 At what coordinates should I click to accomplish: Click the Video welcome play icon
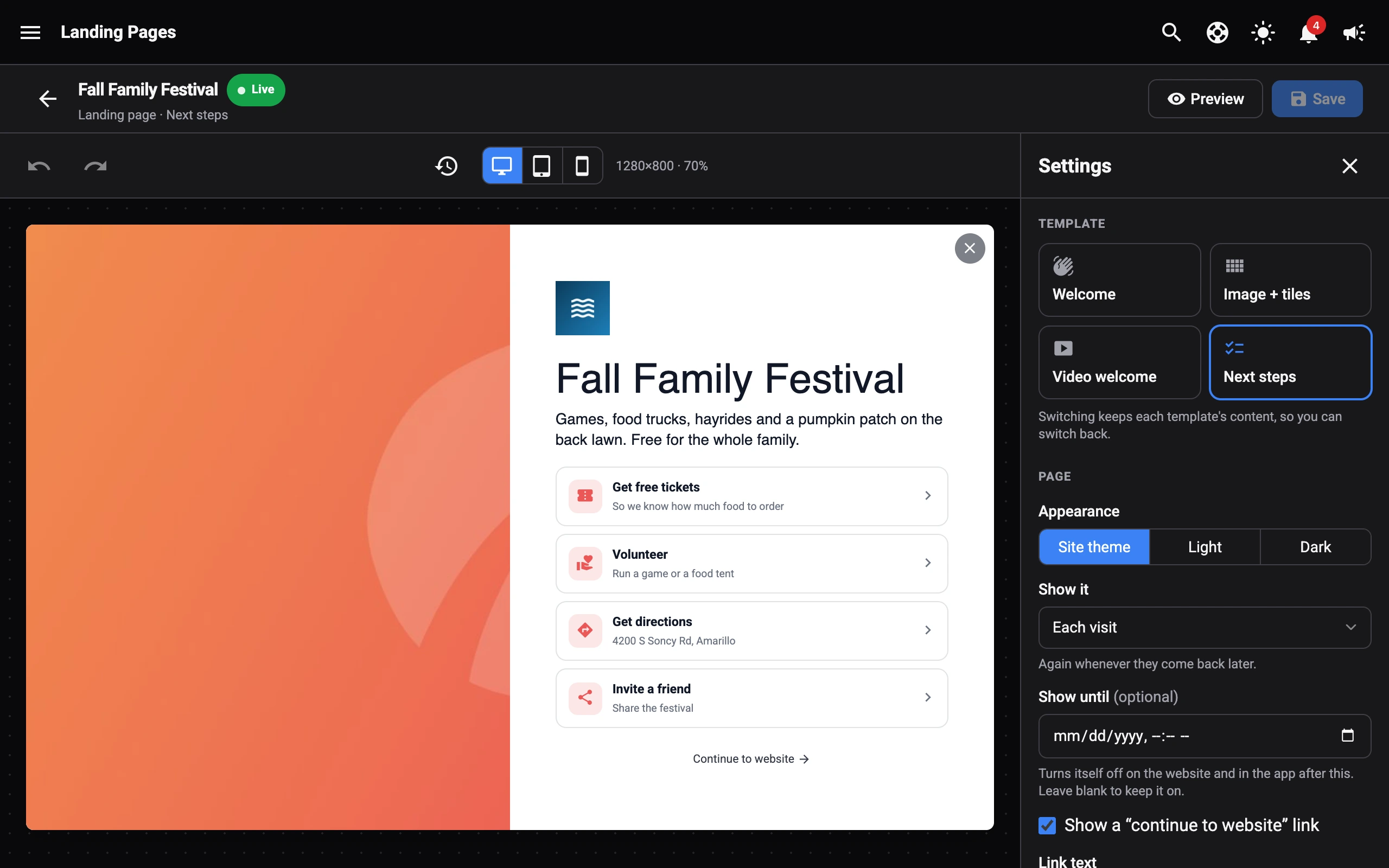pyautogui.click(x=1063, y=348)
